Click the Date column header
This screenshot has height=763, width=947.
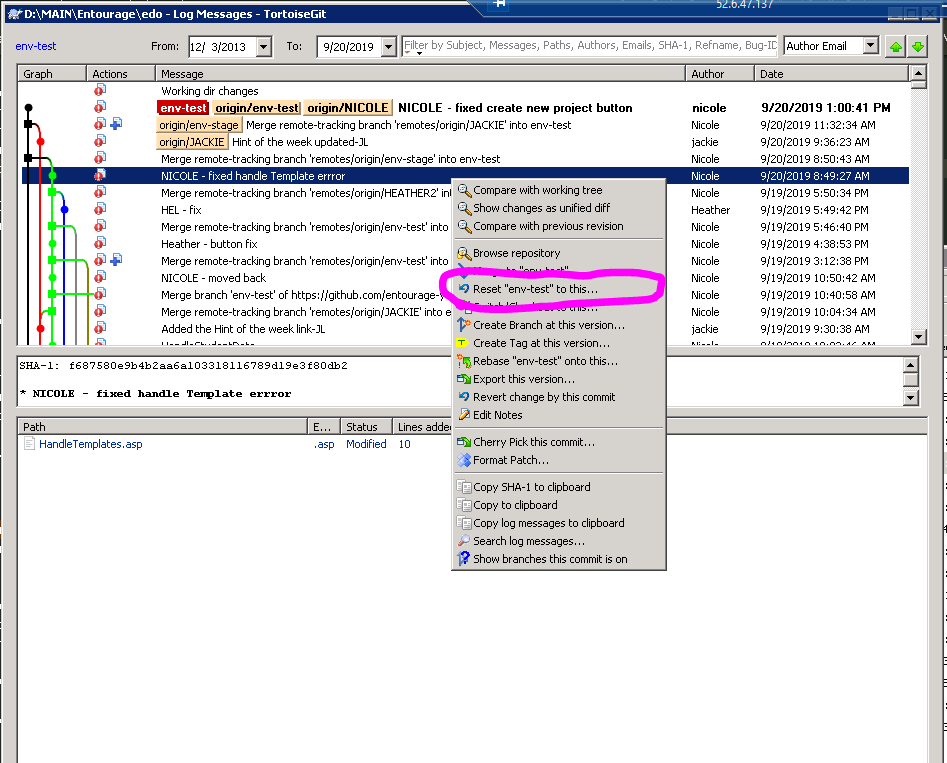click(831, 74)
